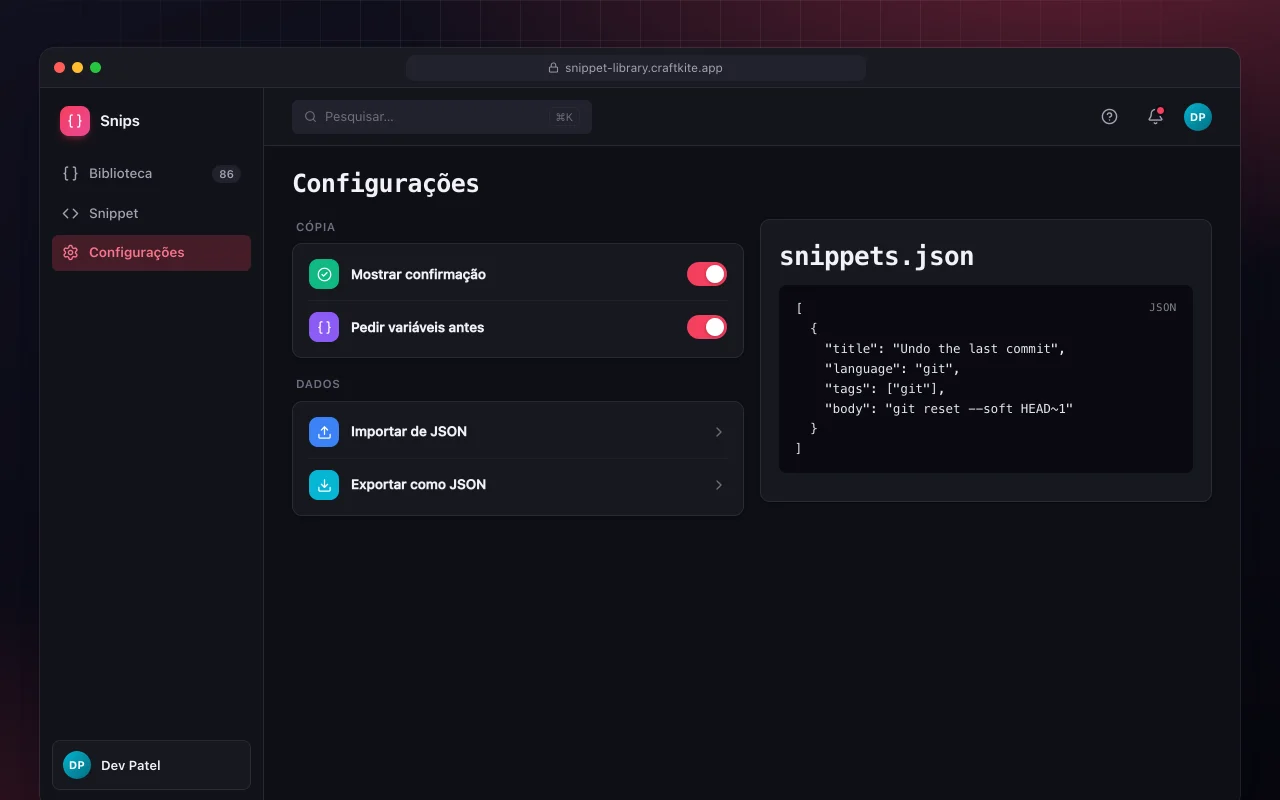This screenshot has height=800, width=1280.
Task: Click the gear icon next to Configurações in sidebar
Action: coord(70,253)
